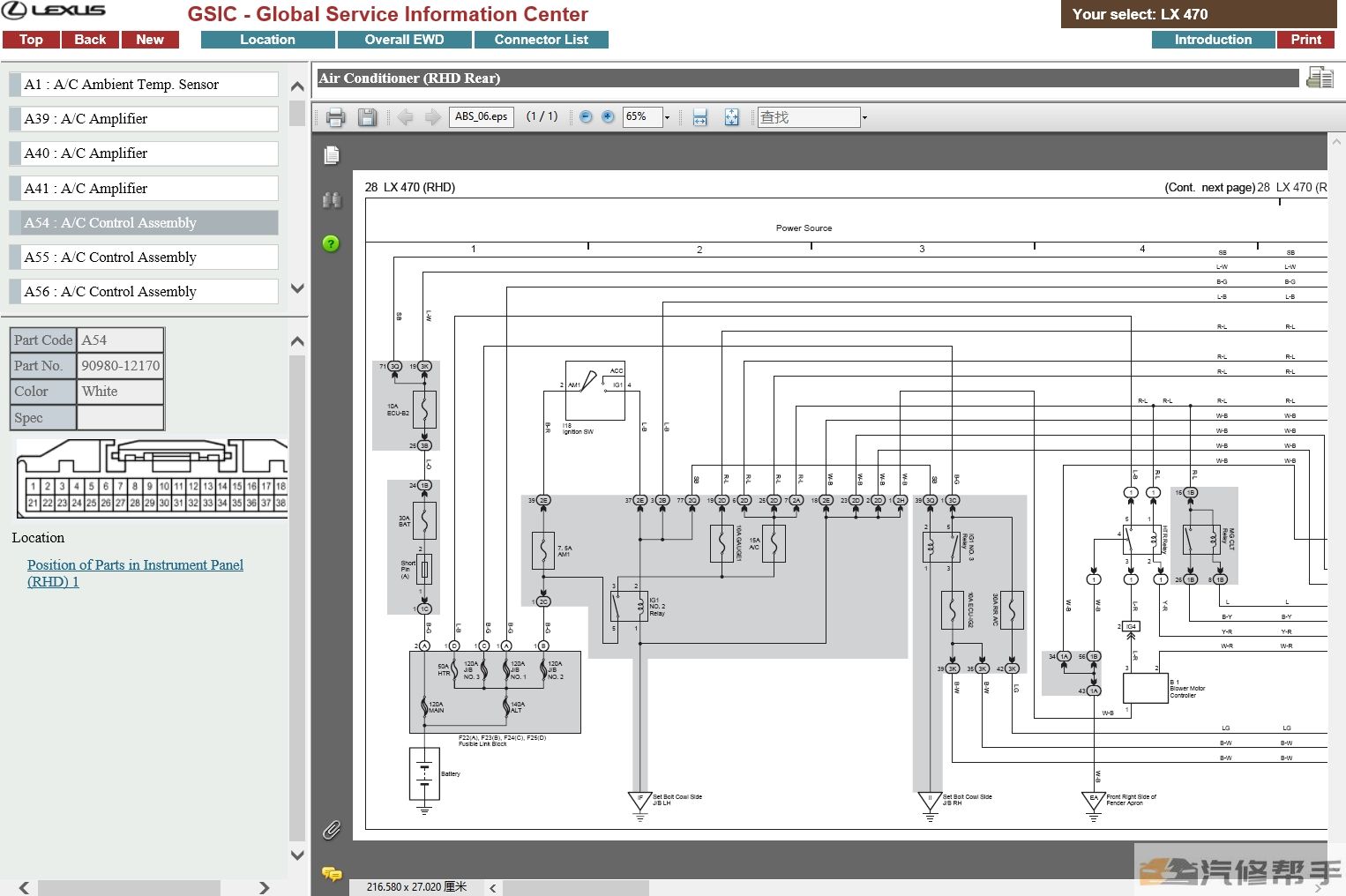Image resolution: width=1346 pixels, height=896 pixels.
Task: Click Air Conditioner (RHD Rear) title
Action: click(x=409, y=78)
